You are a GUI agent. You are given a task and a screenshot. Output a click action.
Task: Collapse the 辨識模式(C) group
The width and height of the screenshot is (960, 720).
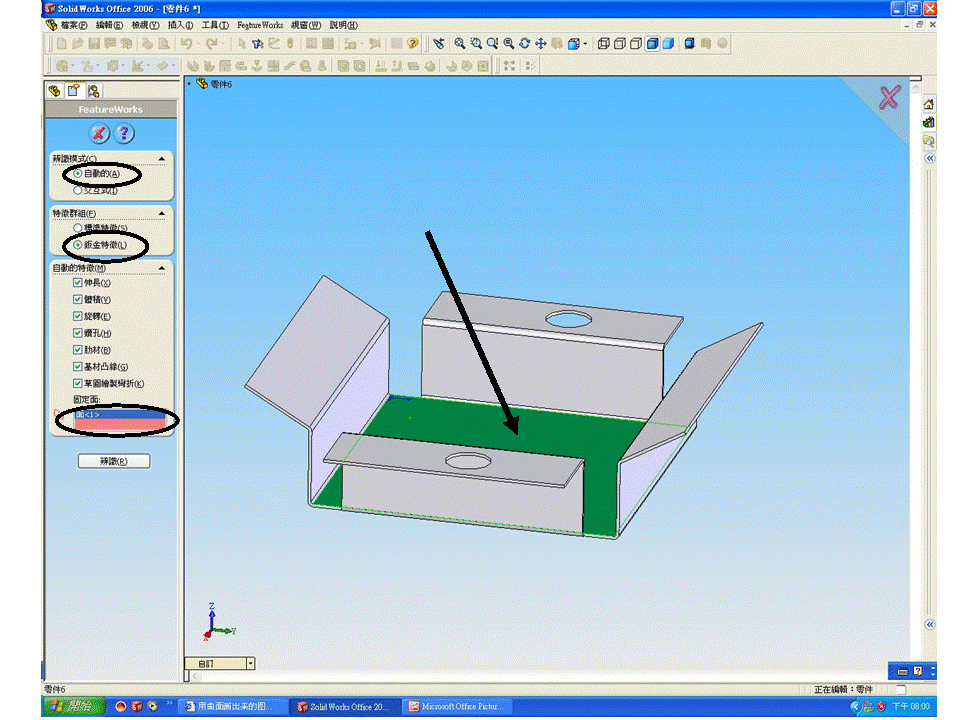click(x=162, y=159)
